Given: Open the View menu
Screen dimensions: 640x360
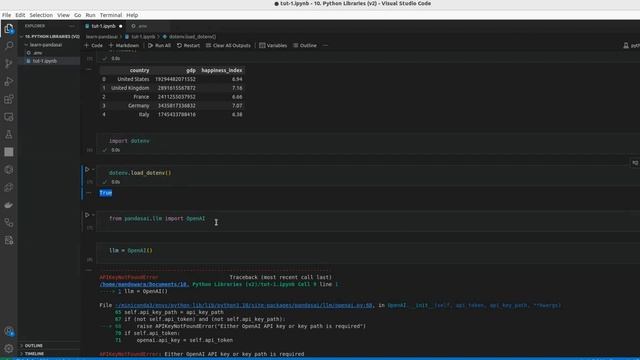Looking at the screenshot, I should (x=63, y=15).
